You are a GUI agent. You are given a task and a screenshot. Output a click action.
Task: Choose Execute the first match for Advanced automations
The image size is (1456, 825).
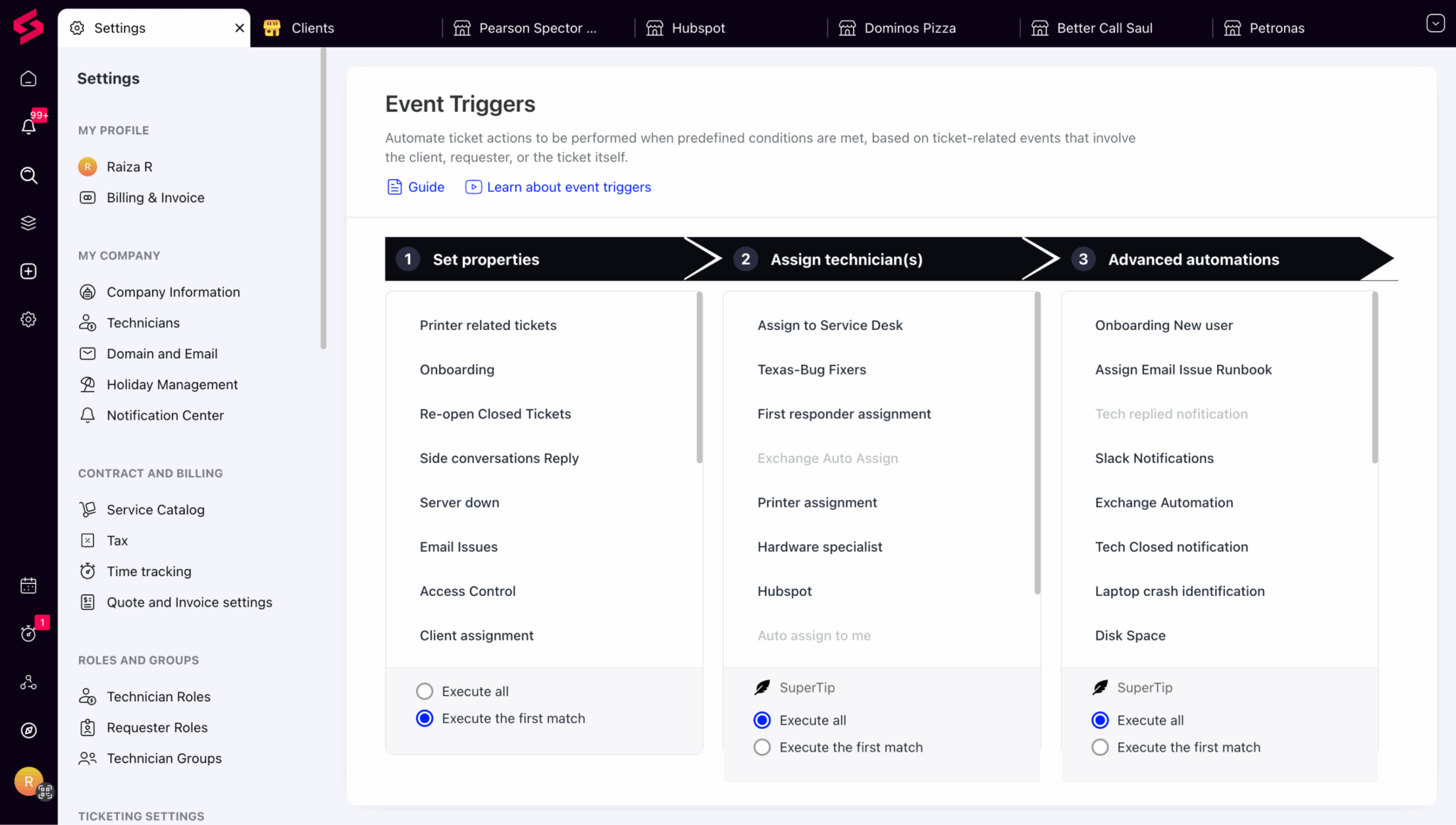tap(1100, 747)
